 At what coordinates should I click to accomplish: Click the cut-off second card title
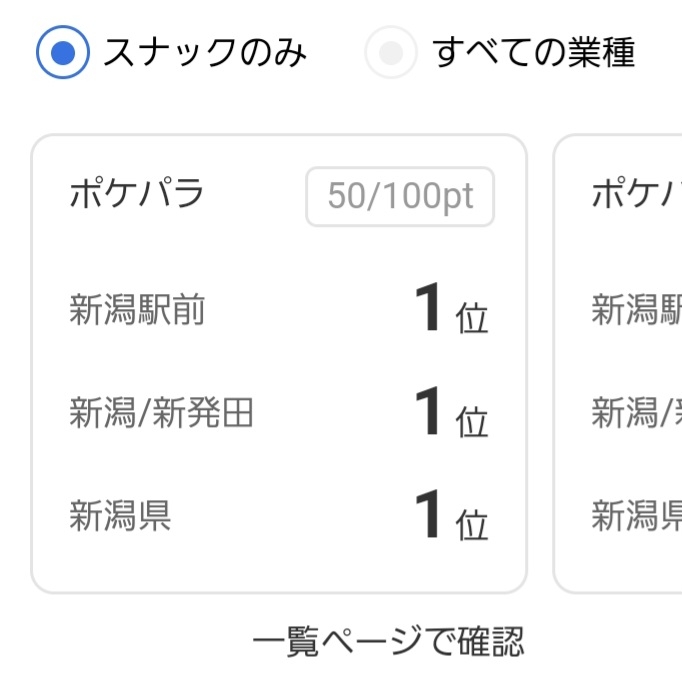click(636, 194)
